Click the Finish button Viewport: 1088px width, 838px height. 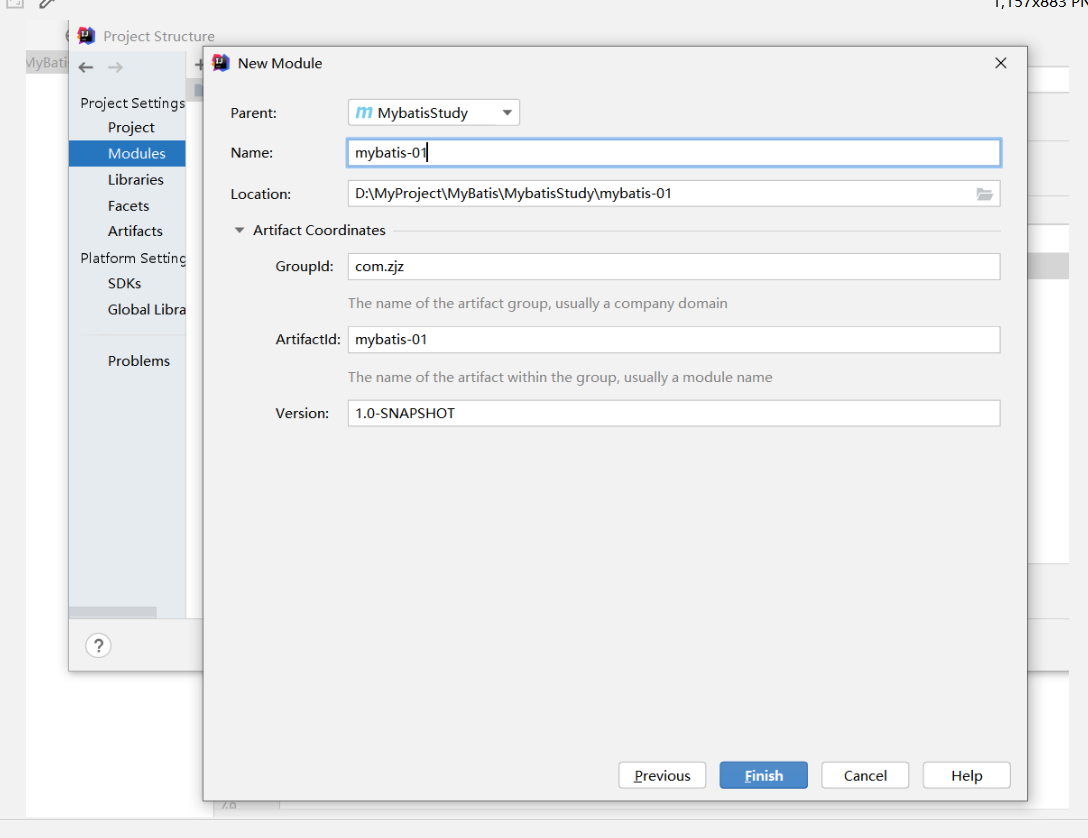[x=763, y=775]
